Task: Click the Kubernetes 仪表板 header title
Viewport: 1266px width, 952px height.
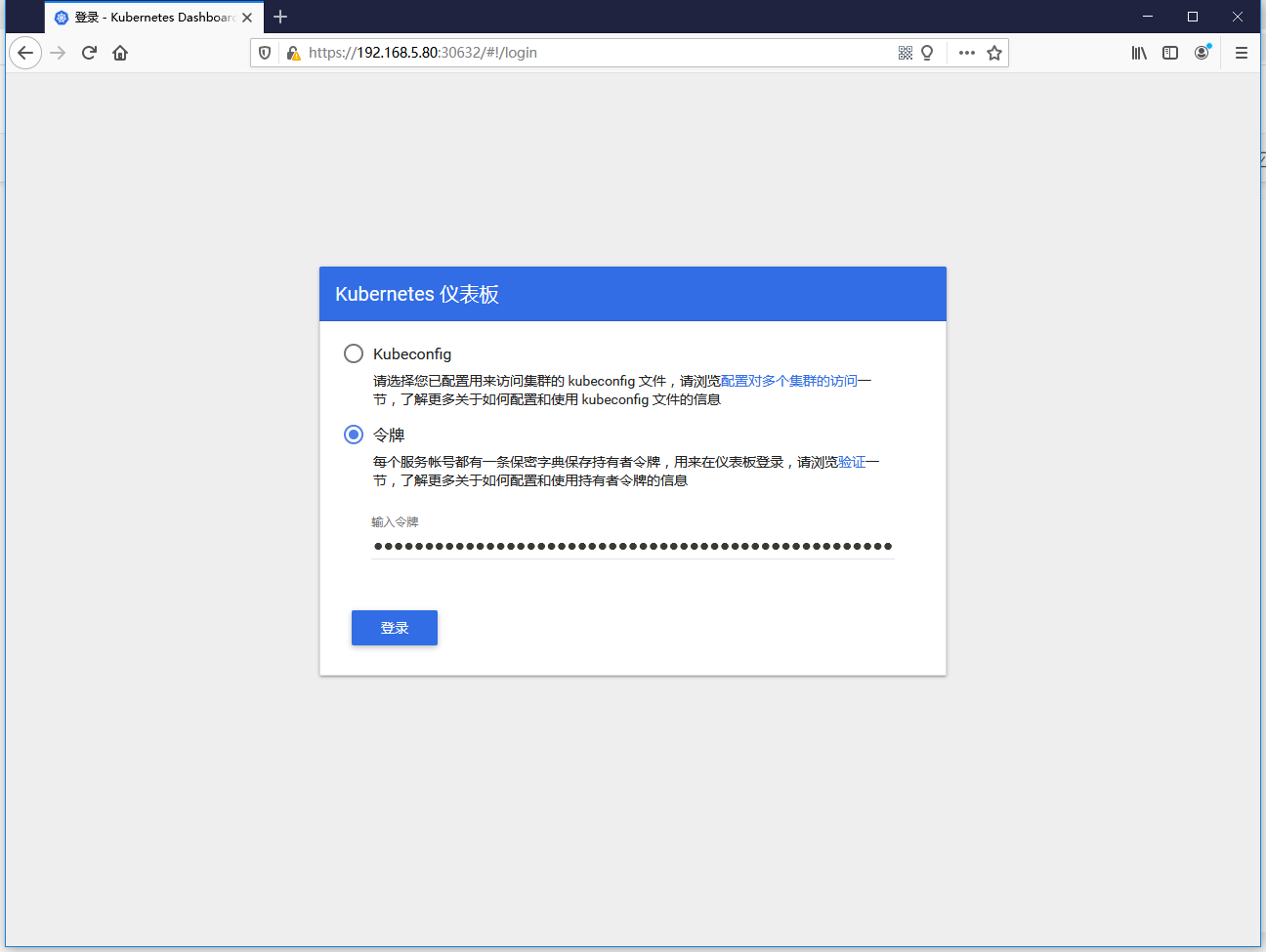Action: coord(417,294)
